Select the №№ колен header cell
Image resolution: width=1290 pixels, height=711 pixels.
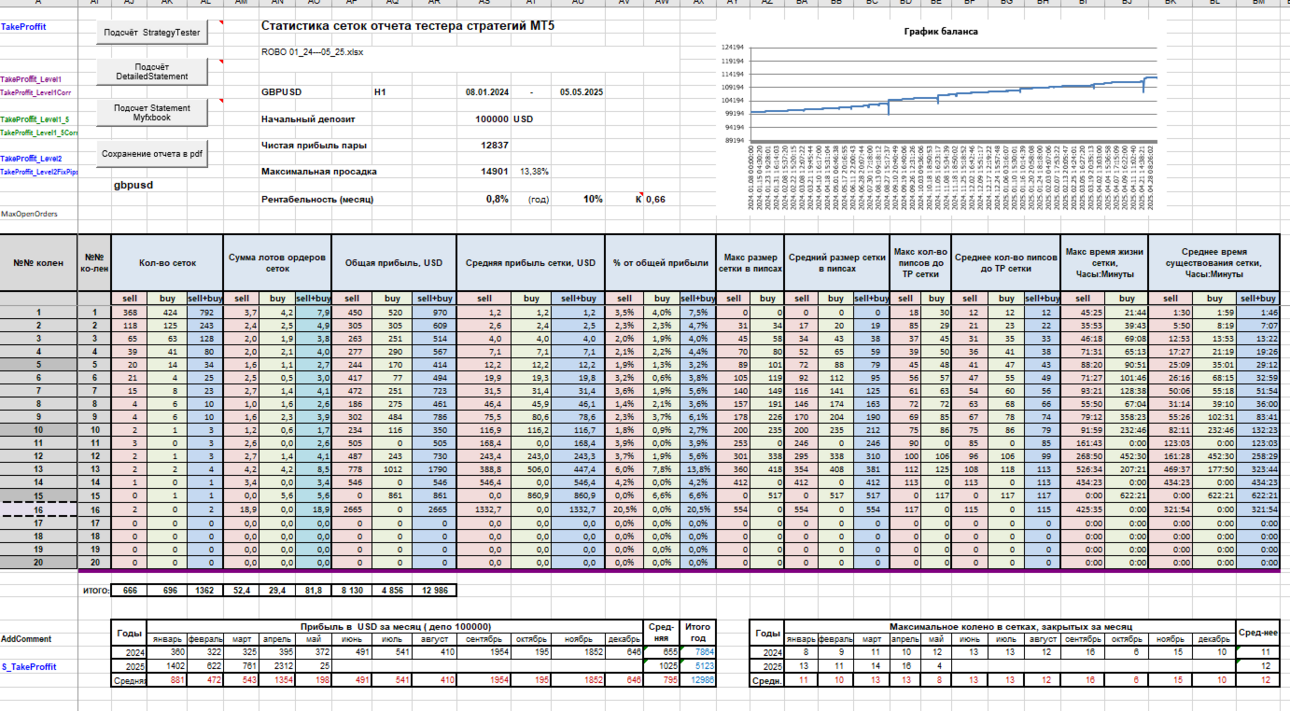tap(39, 263)
